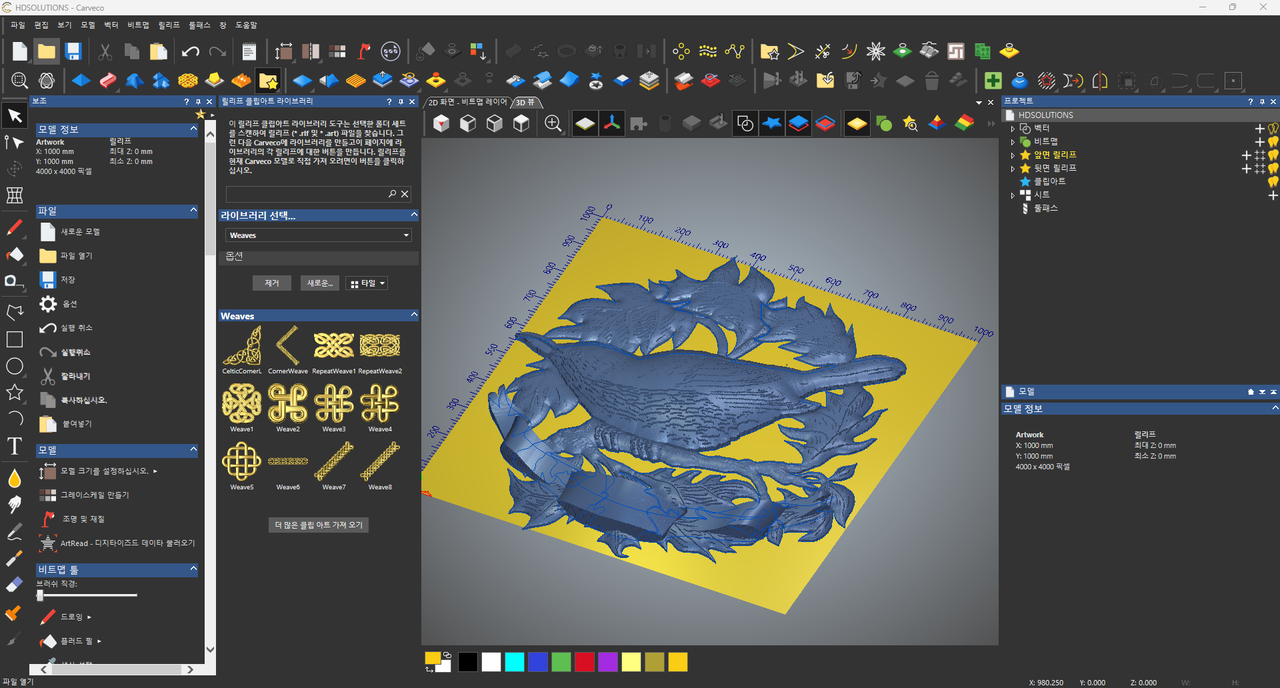Toggle lightbulb visibility for 클립아트 item
This screenshot has width=1280, height=688.
click(1273, 182)
